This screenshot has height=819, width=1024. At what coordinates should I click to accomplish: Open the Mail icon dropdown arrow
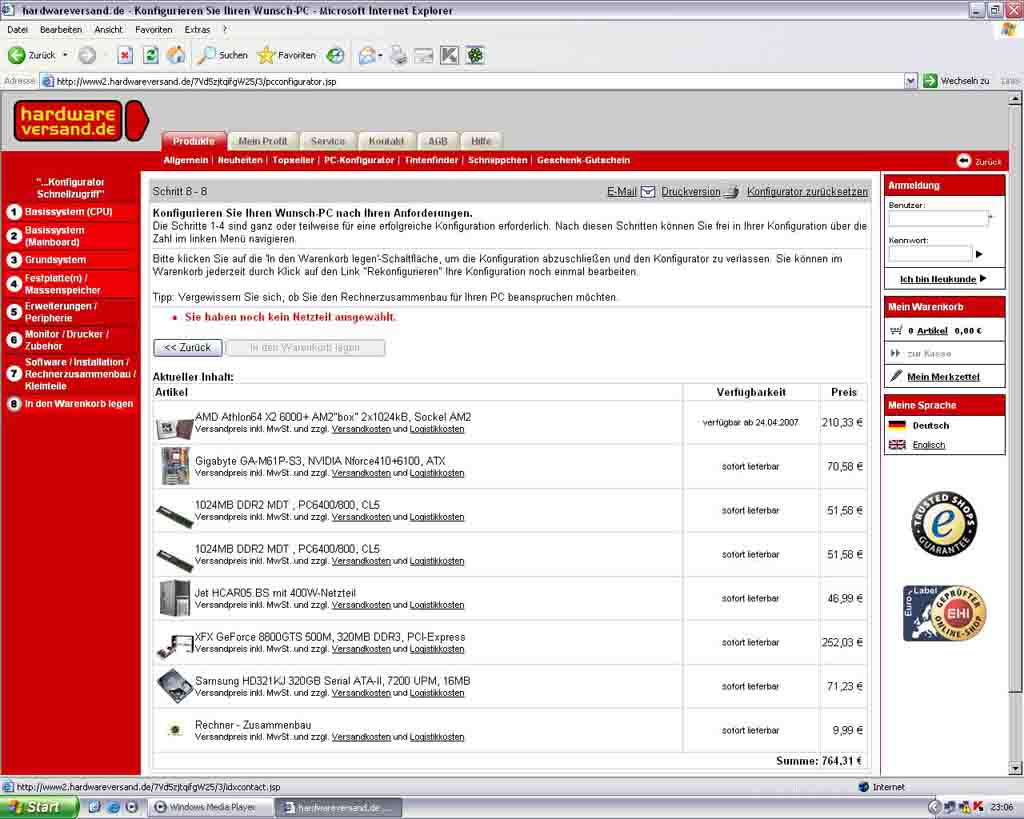(x=380, y=56)
